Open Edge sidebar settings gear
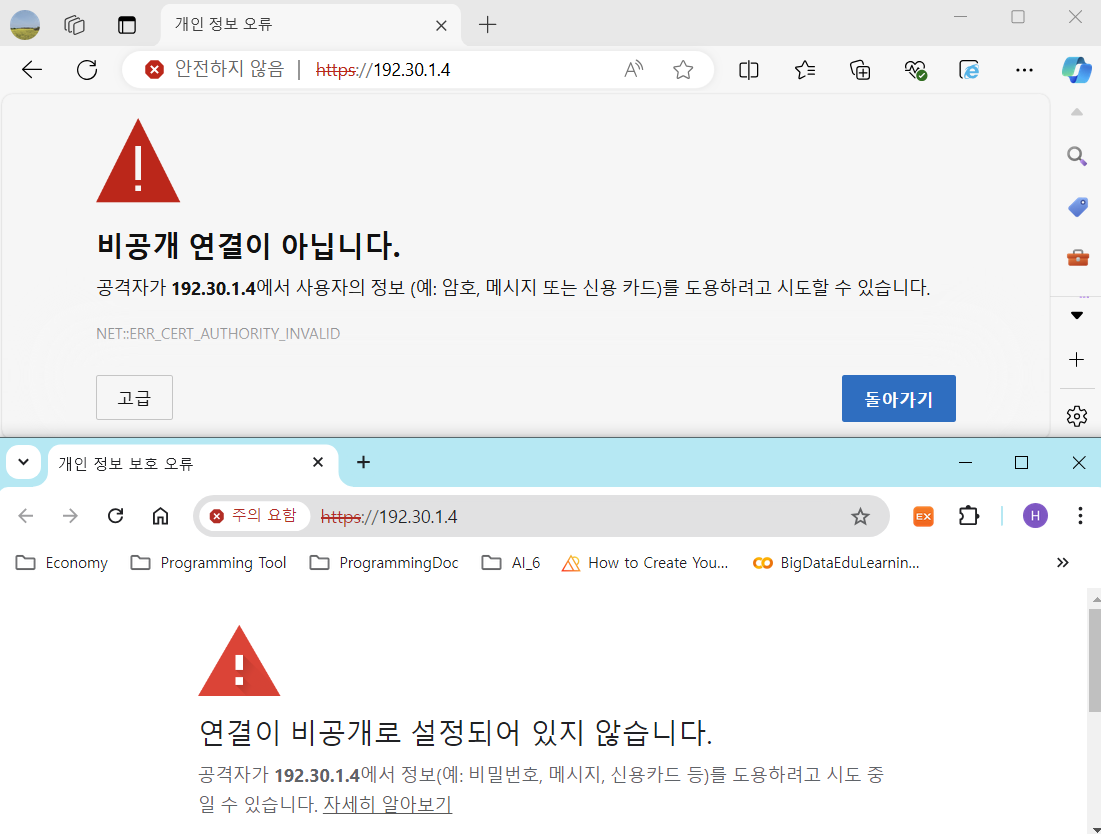1101x834 pixels. click(x=1077, y=415)
